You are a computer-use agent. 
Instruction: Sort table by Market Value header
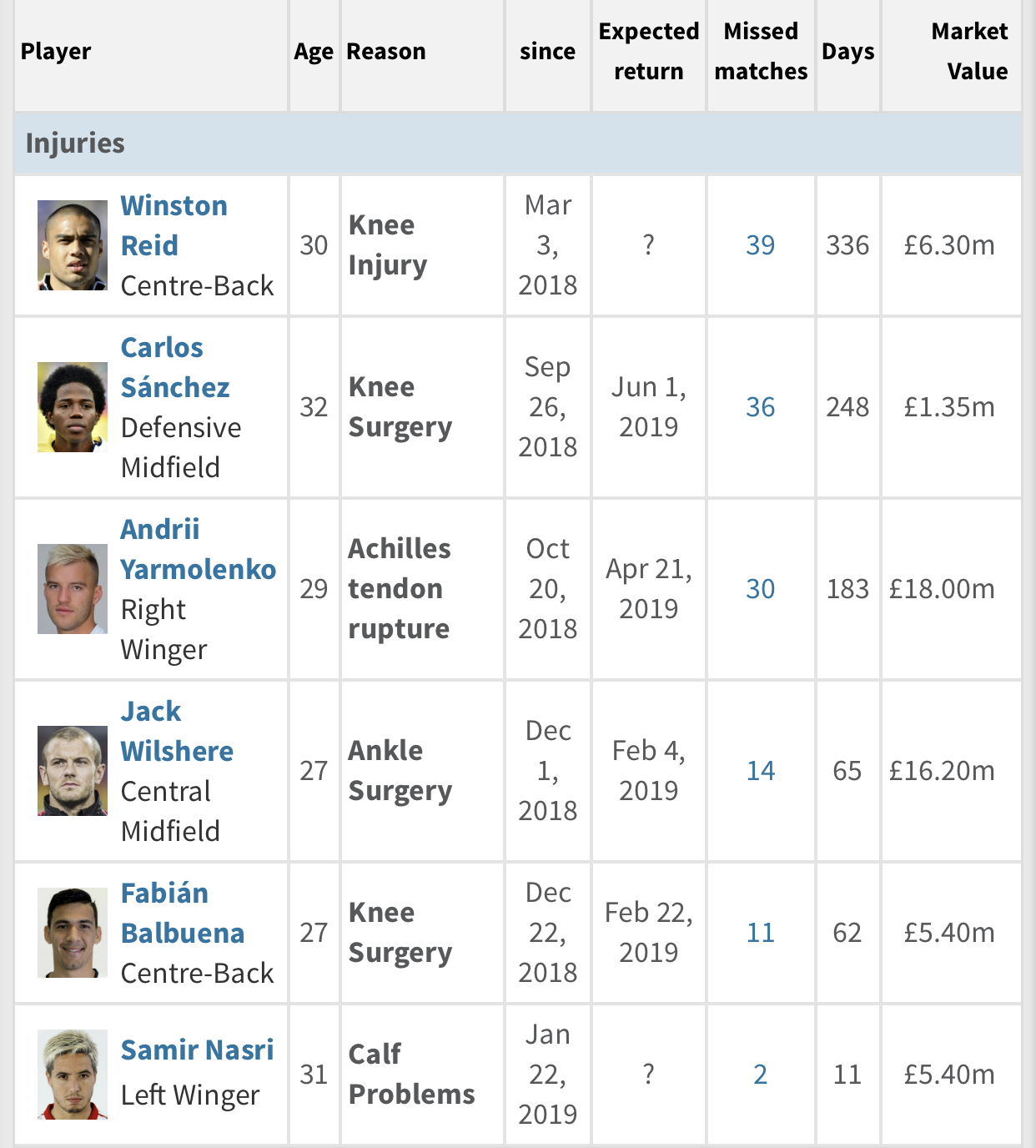(x=969, y=51)
